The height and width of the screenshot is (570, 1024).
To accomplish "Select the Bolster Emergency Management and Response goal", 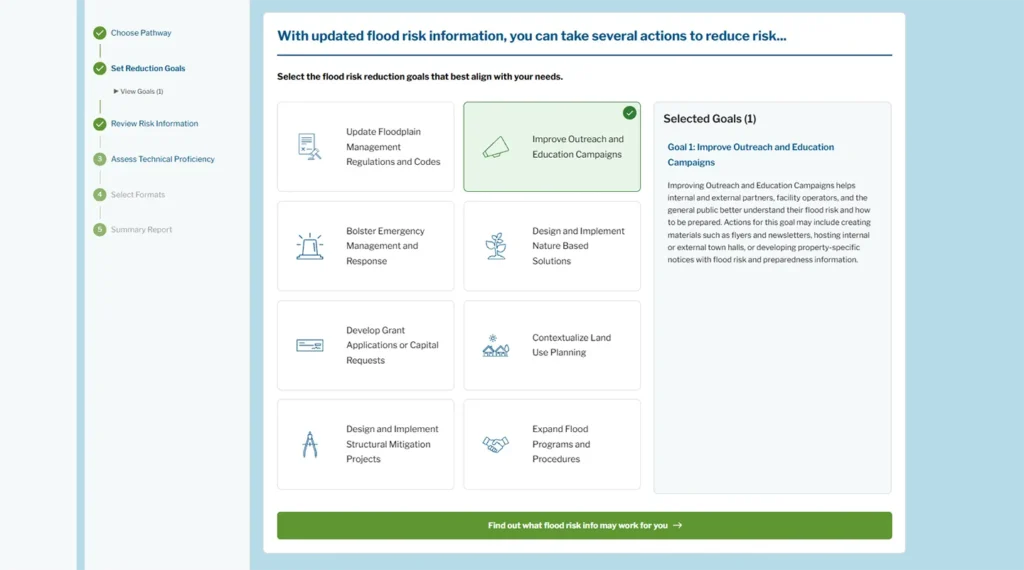I will click(x=366, y=246).
